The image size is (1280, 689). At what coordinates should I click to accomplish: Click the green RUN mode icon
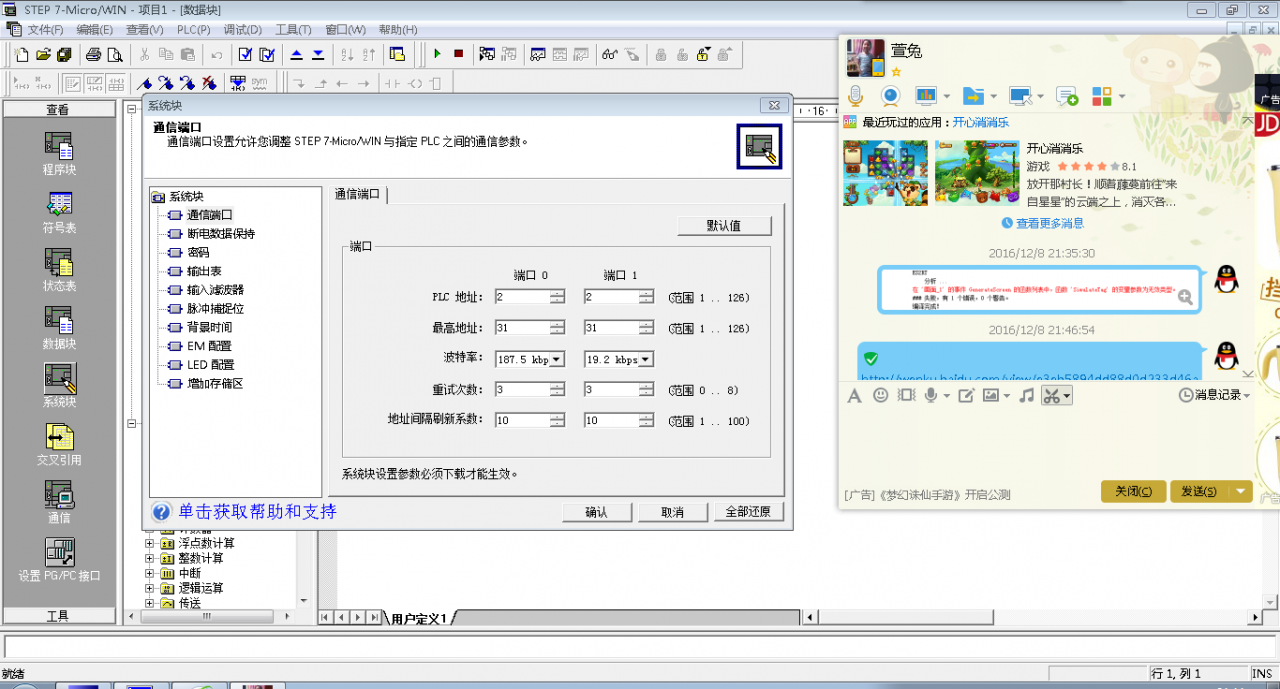point(437,54)
